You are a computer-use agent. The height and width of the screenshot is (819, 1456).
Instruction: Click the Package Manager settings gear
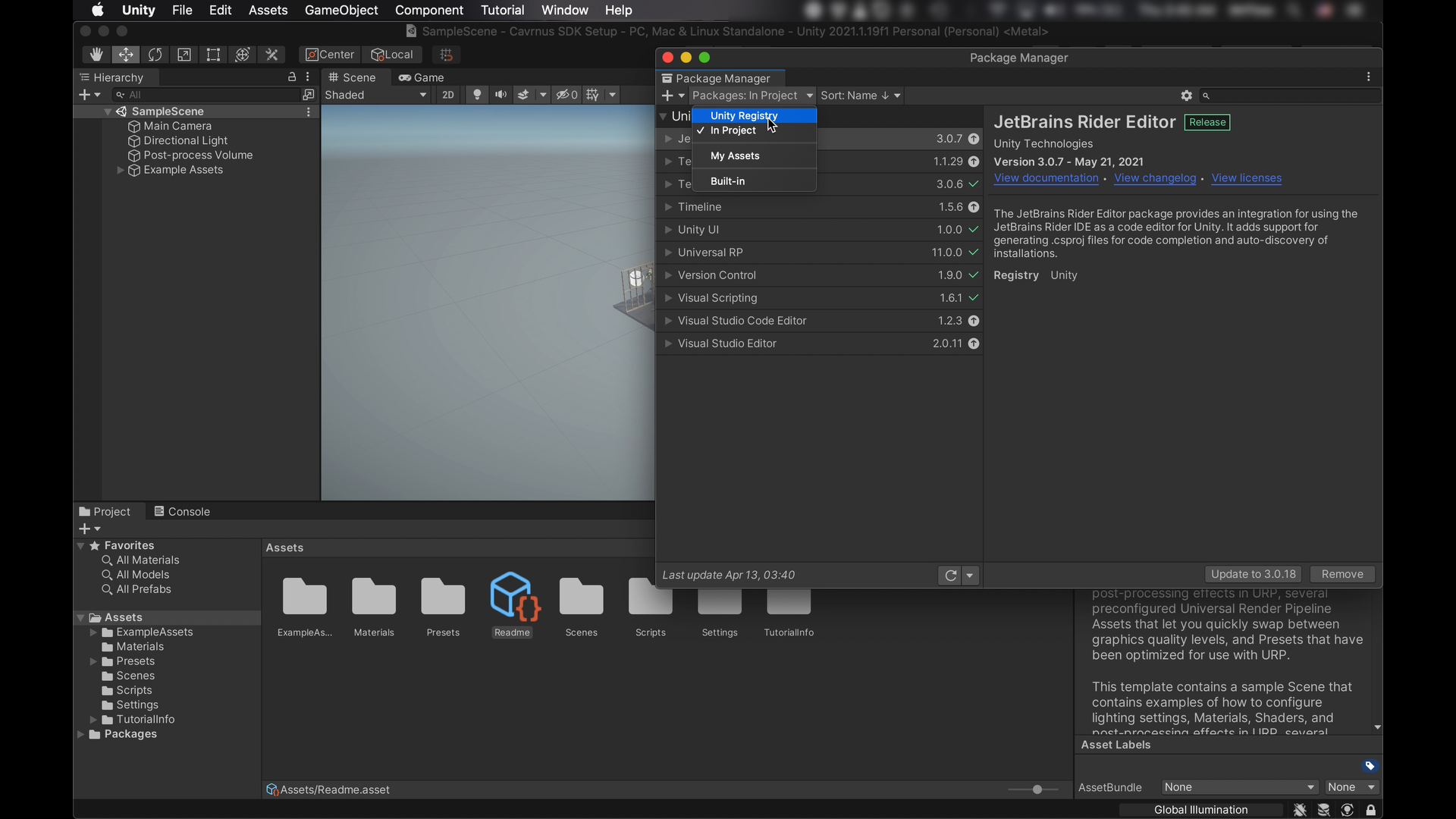(x=1186, y=96)
